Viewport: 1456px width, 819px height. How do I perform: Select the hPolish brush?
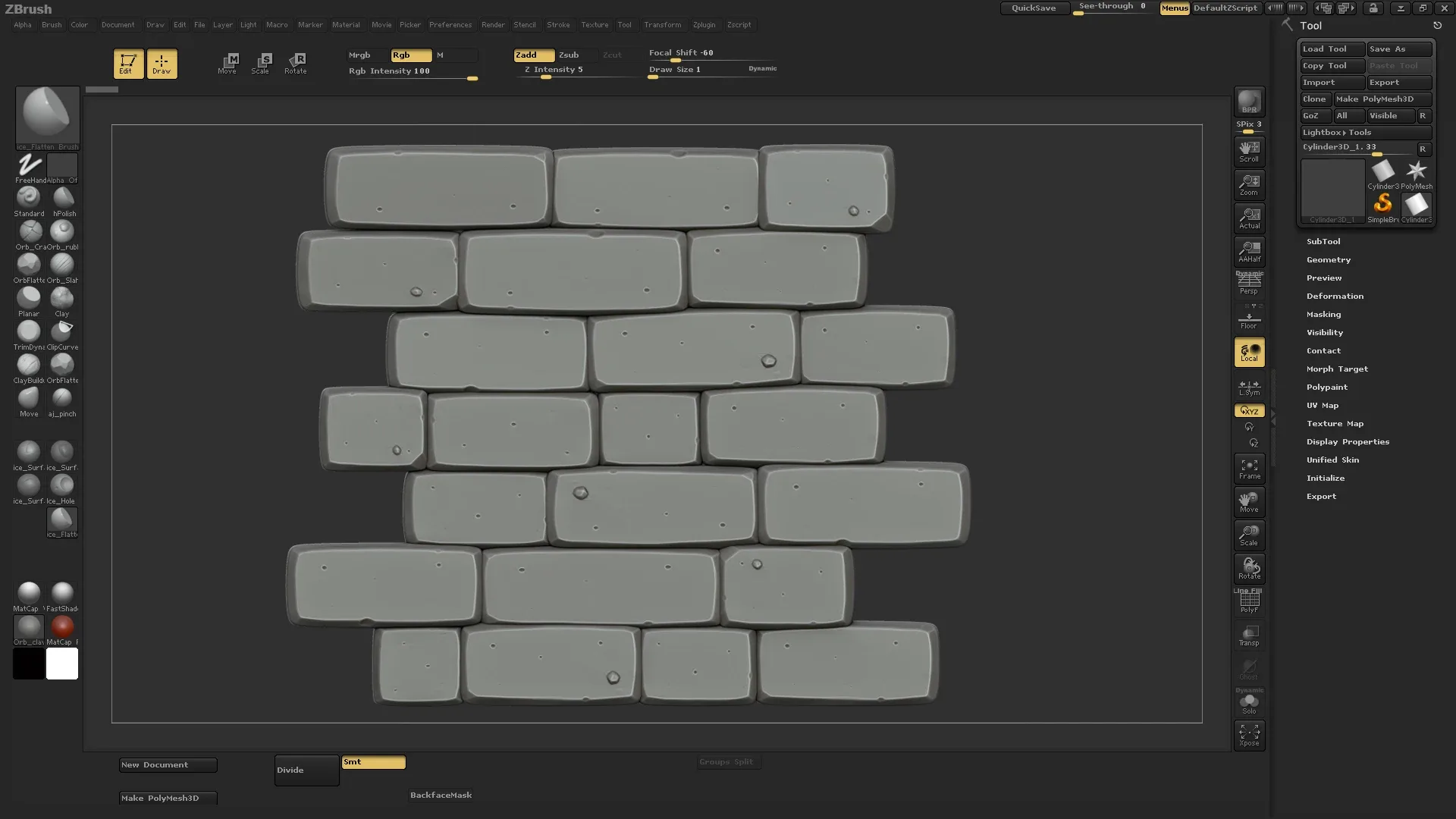point(64,199)
